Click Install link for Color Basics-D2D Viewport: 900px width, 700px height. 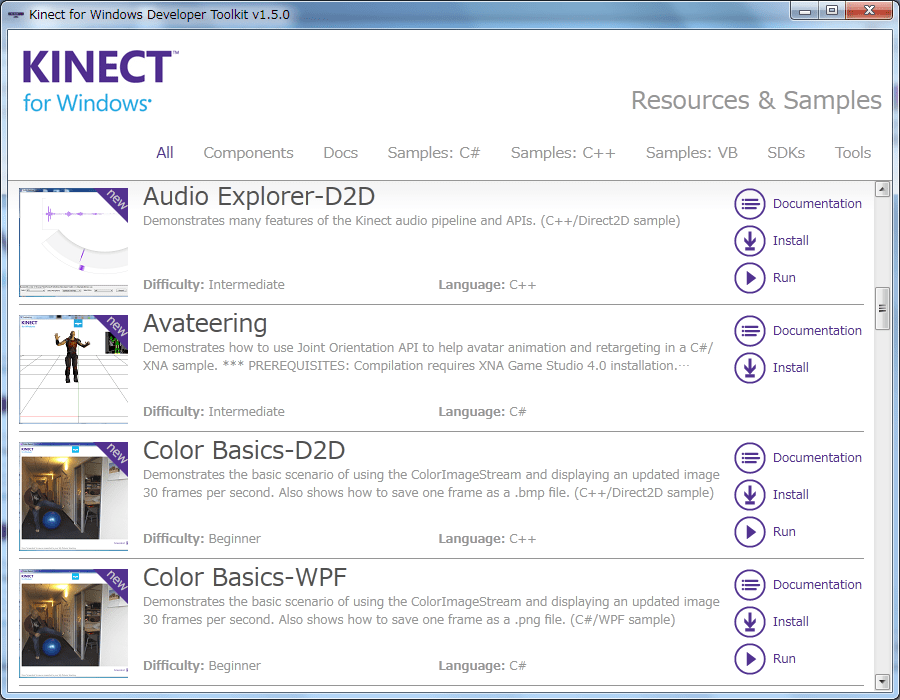[790, 495]
